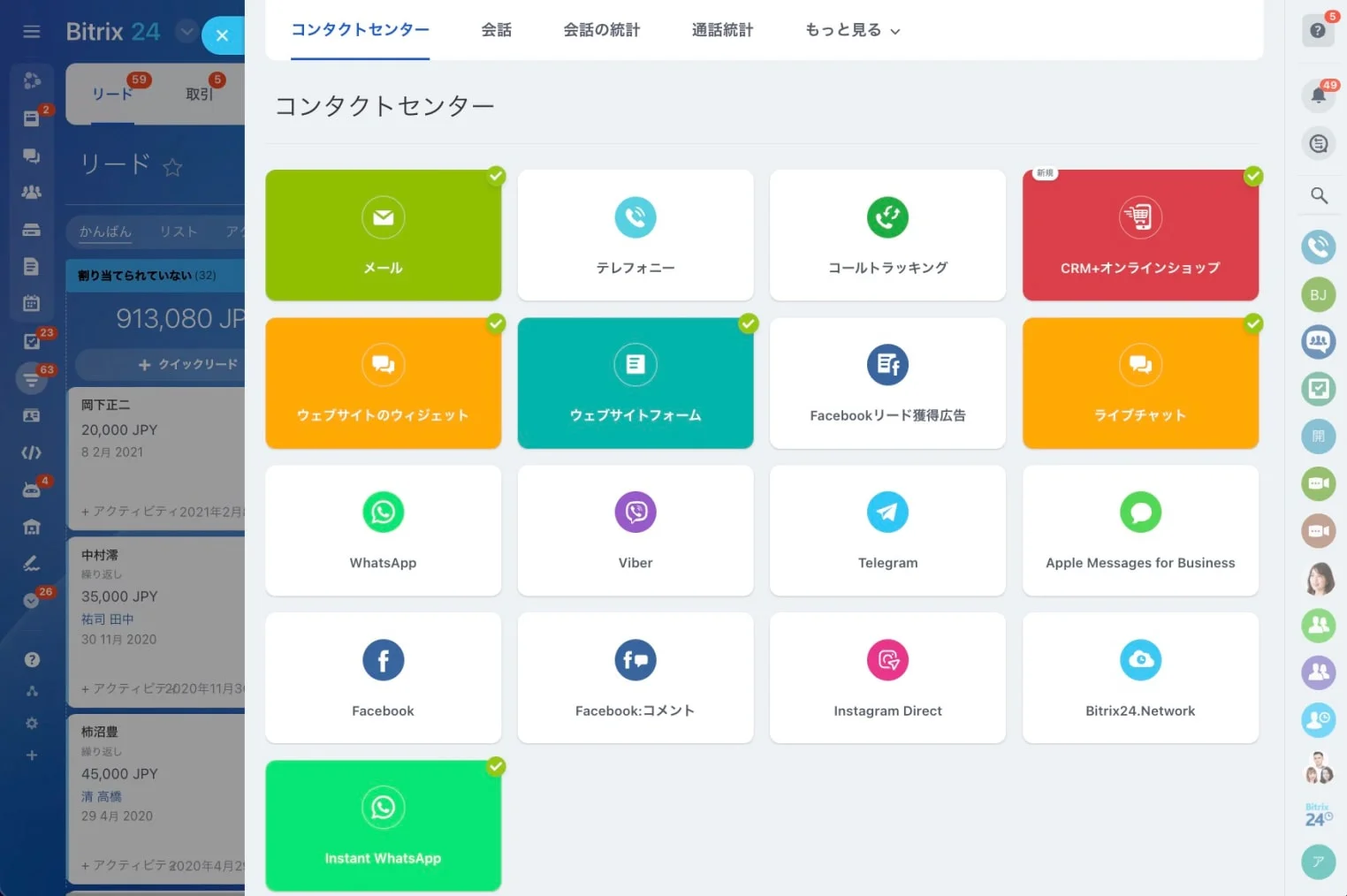Open the Telephony card icon
Screen dimensions: 1347x896
pos(635,217)
